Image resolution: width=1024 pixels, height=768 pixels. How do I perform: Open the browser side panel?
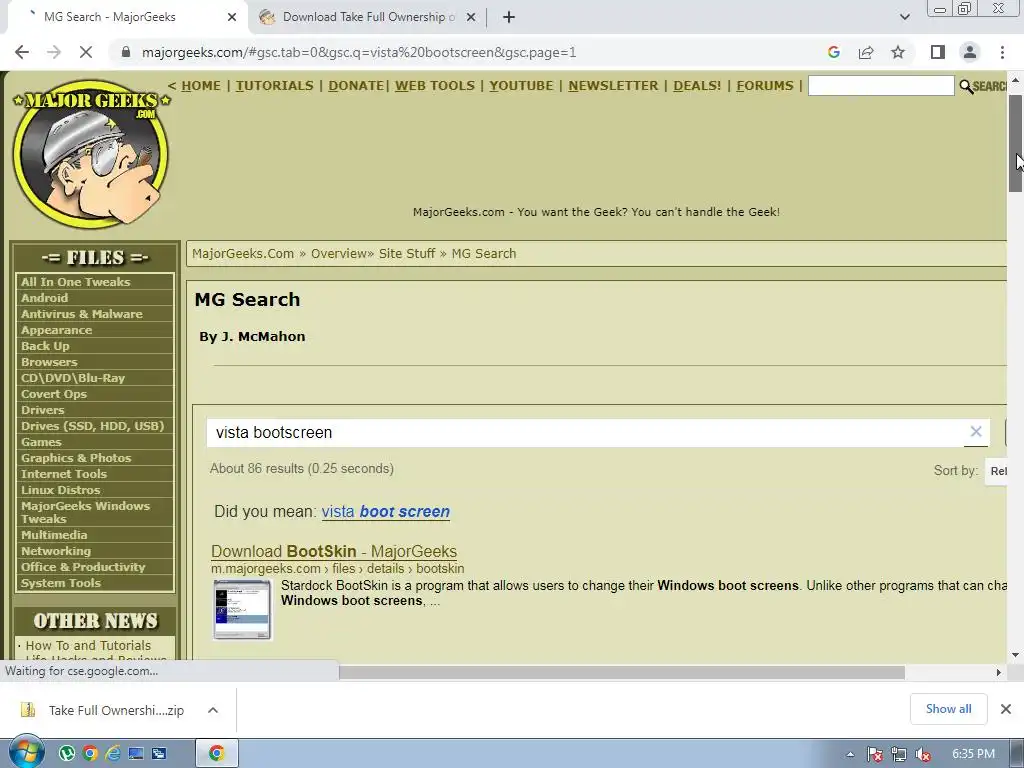(x=938, y=52)
